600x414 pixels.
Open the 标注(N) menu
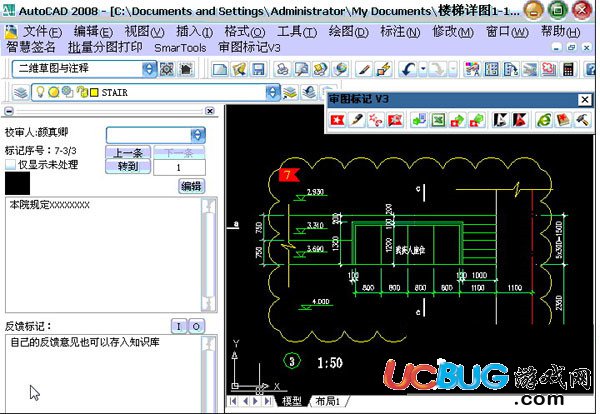(x=400, y=32)
